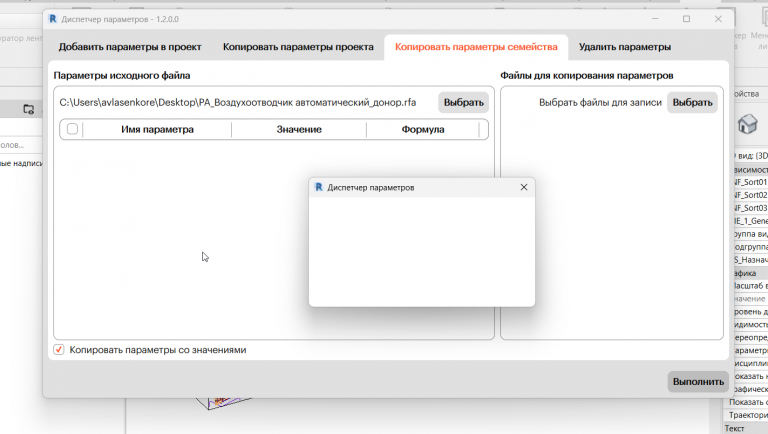768x434 pixels.
Task: Uncheck Копировать параметры со значениями
Action: [59, 350]
